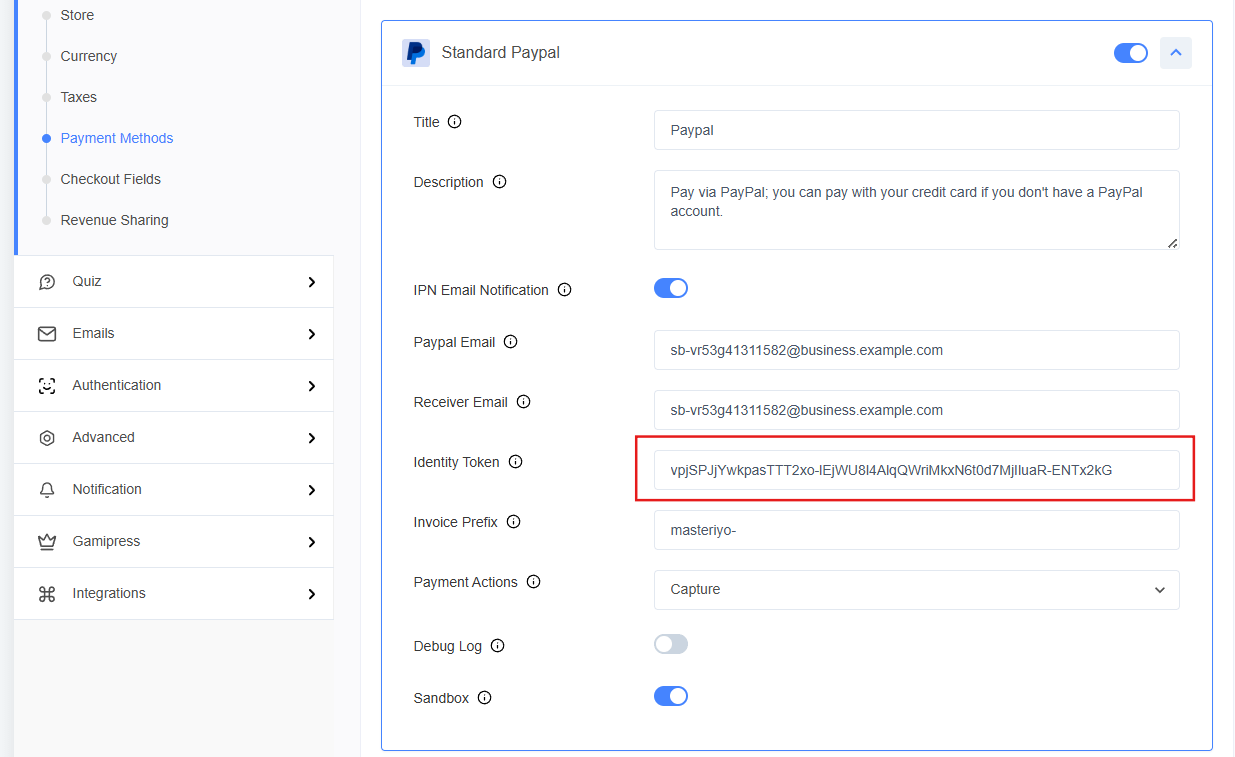Screen dimensions: 1235x757
Task: Click the Description textarea
Action: coord(917,210)
